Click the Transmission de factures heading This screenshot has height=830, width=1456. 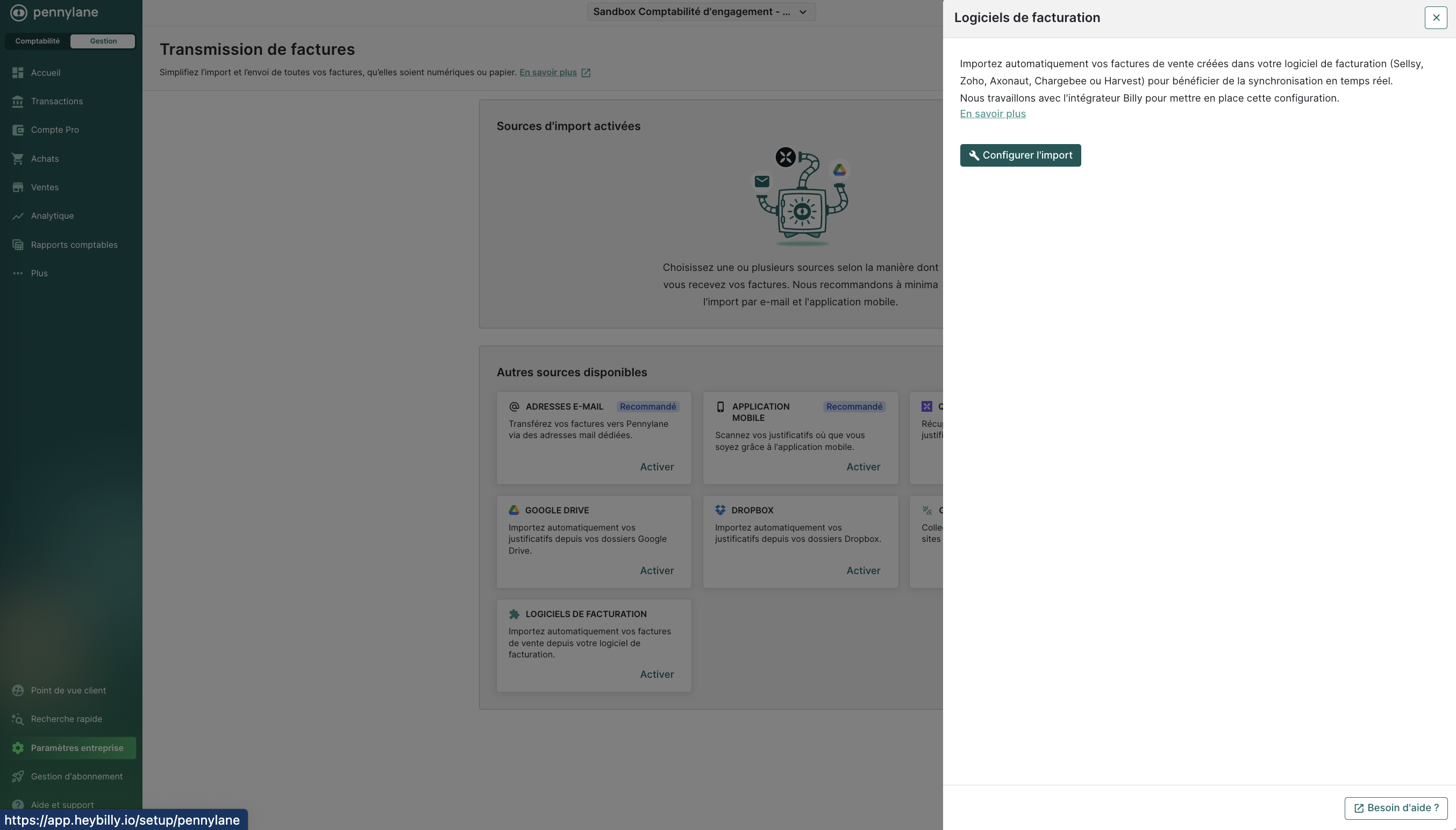(257, 49)
